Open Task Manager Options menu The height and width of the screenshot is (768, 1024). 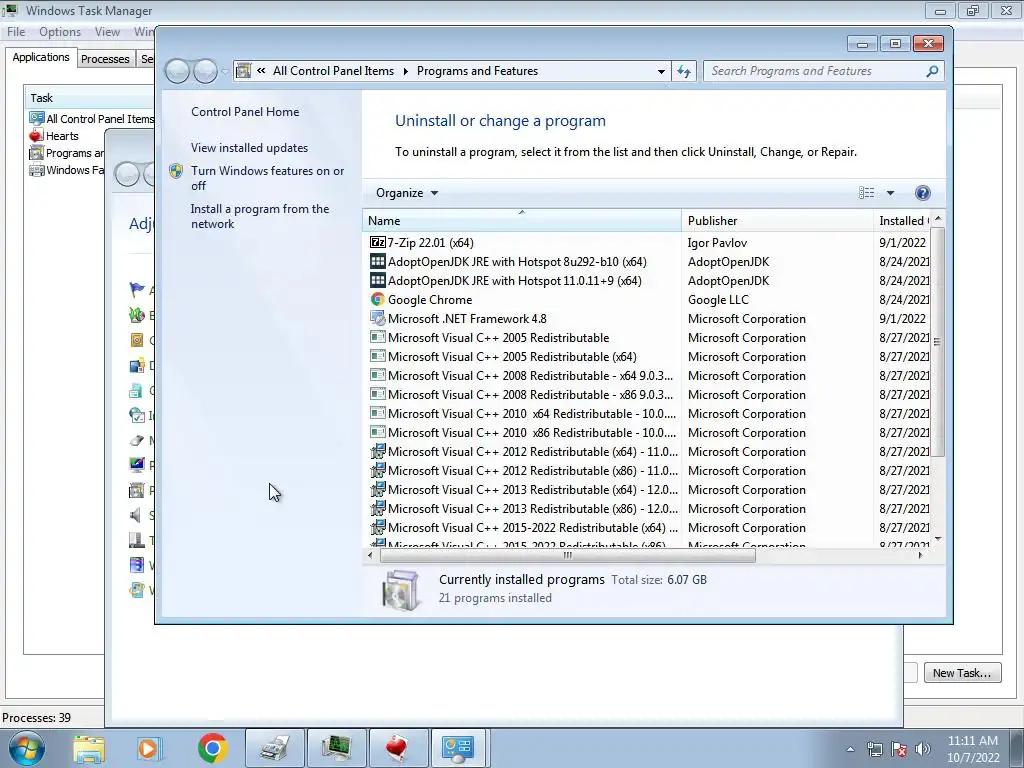pyautogui.click(x=60, y=32)
